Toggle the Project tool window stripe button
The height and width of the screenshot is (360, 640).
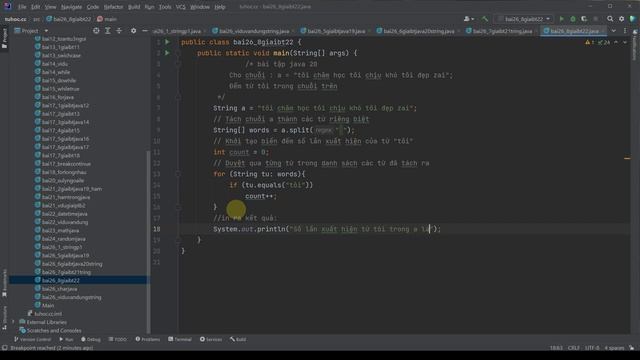click(4, 39)
